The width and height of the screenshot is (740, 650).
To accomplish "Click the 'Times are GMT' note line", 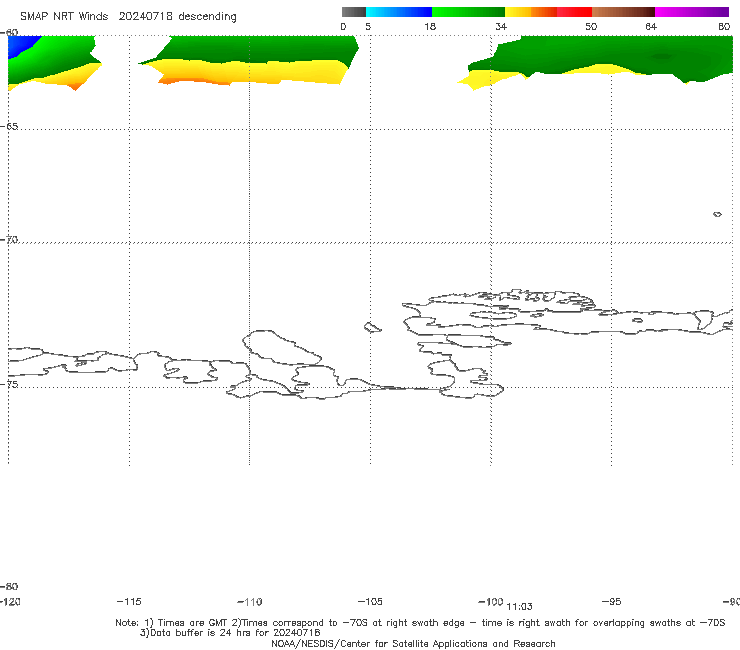I will coord(420,623).
